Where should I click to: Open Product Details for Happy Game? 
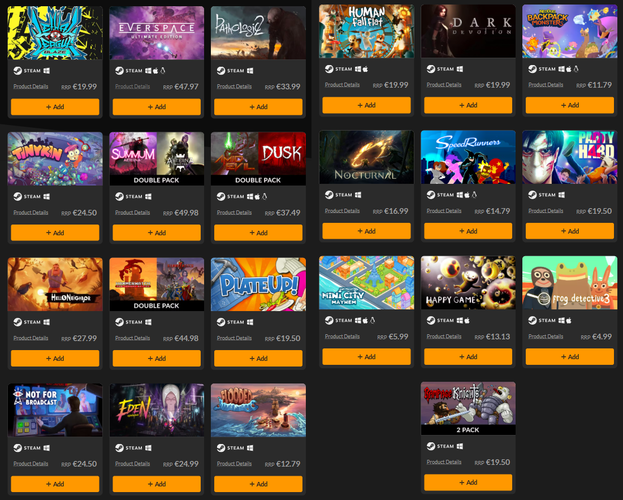(x=444, y=337)
